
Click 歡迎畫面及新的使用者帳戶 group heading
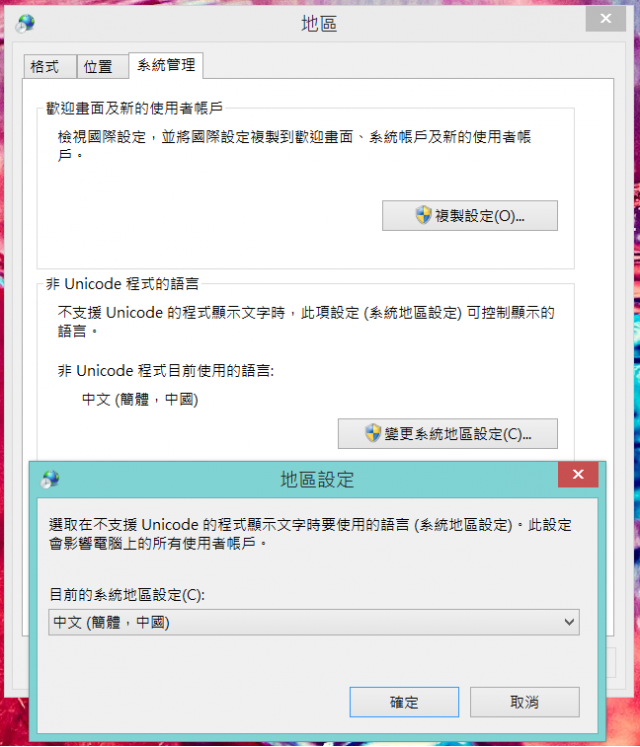point(134,108)
